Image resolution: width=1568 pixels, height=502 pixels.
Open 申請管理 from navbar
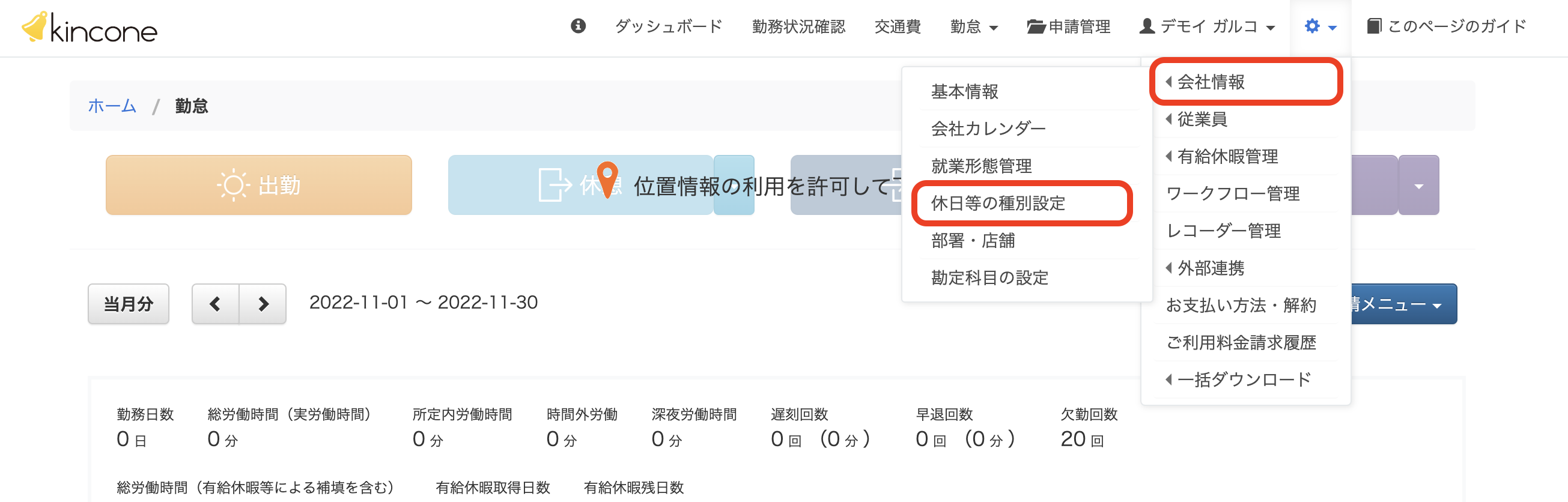click(x=1068, y=27)
